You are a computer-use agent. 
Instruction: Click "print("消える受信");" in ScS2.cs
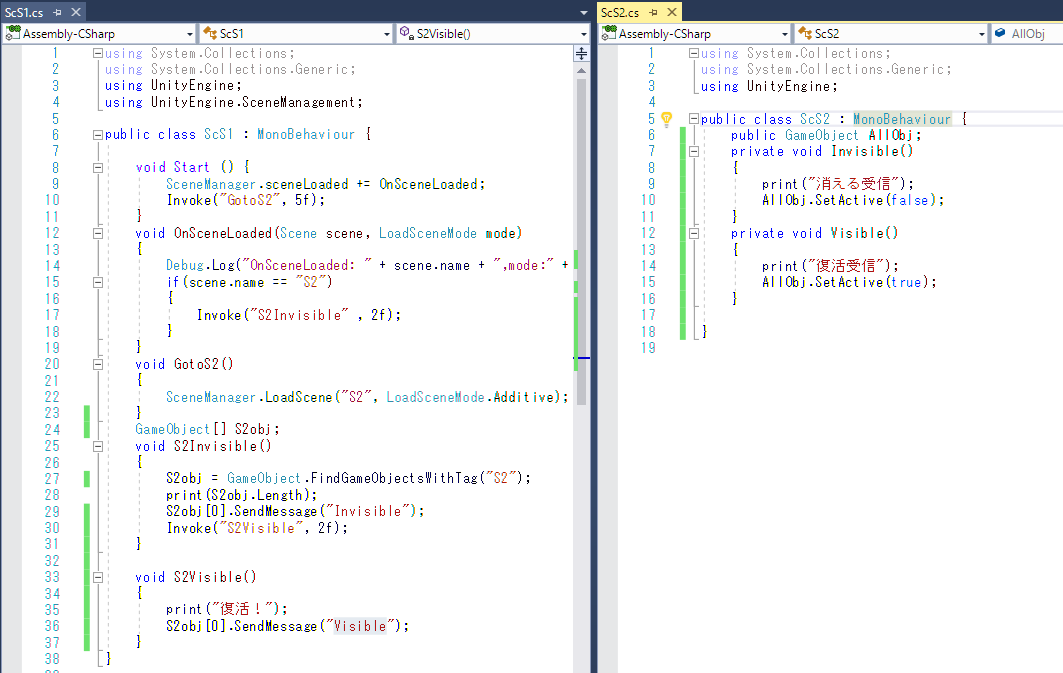[838, 184]
